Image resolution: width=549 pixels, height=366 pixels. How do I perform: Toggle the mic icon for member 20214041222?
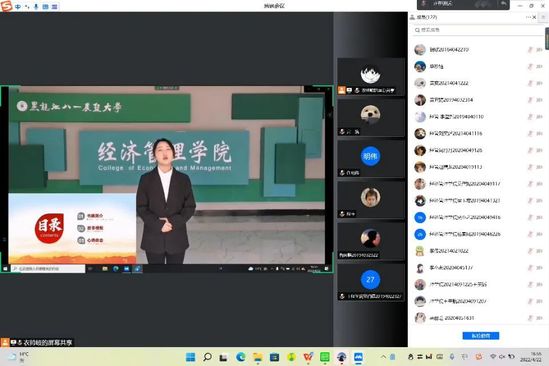pyautogui.click(x=530, y=83)
